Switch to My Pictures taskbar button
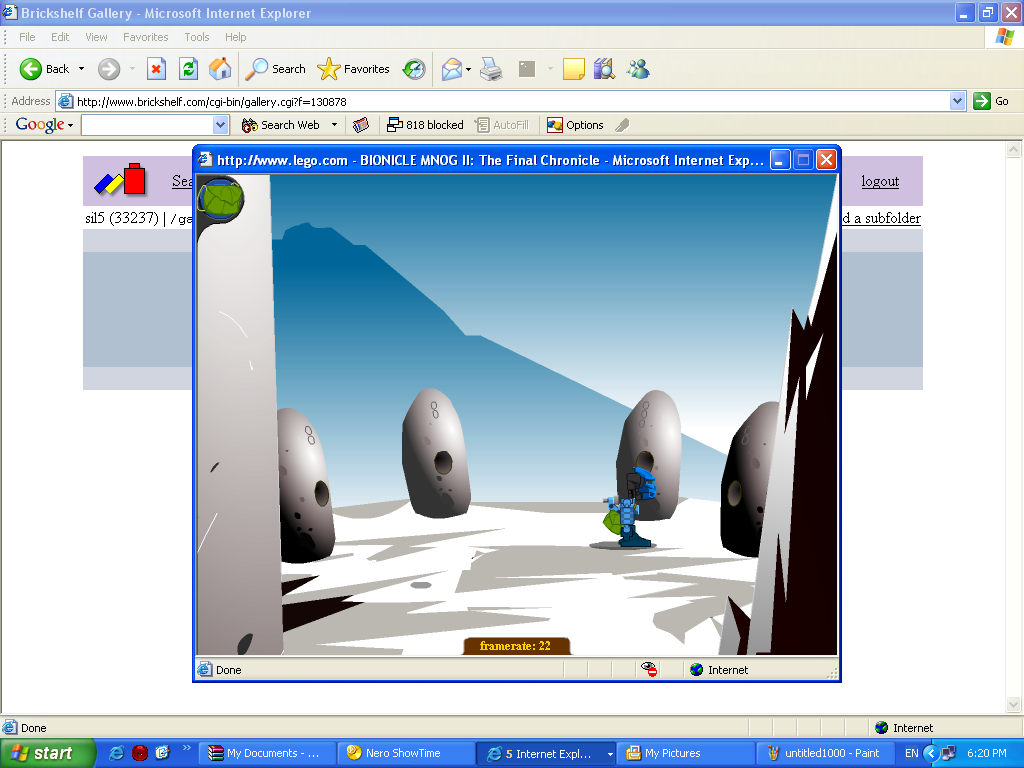The image size is (1024, 768). (x=685, y=753)
